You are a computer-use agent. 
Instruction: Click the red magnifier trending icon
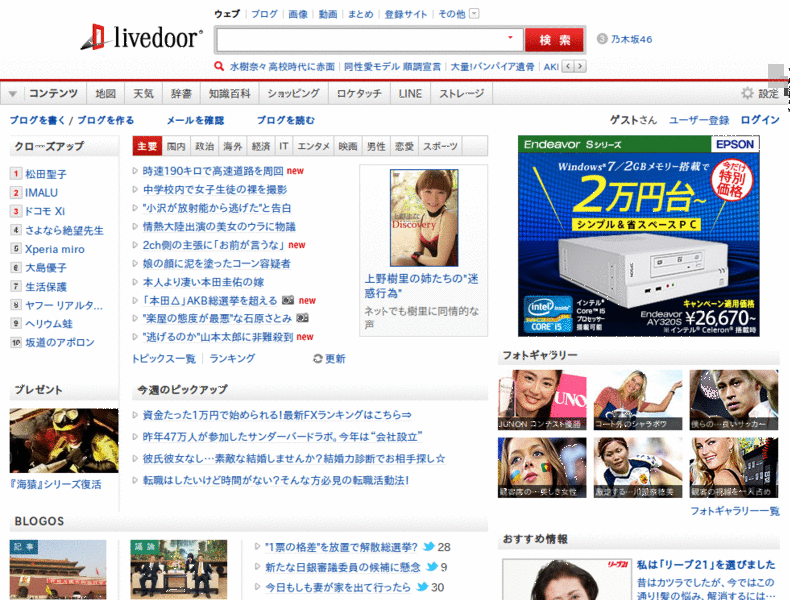(x=219, y=66)
